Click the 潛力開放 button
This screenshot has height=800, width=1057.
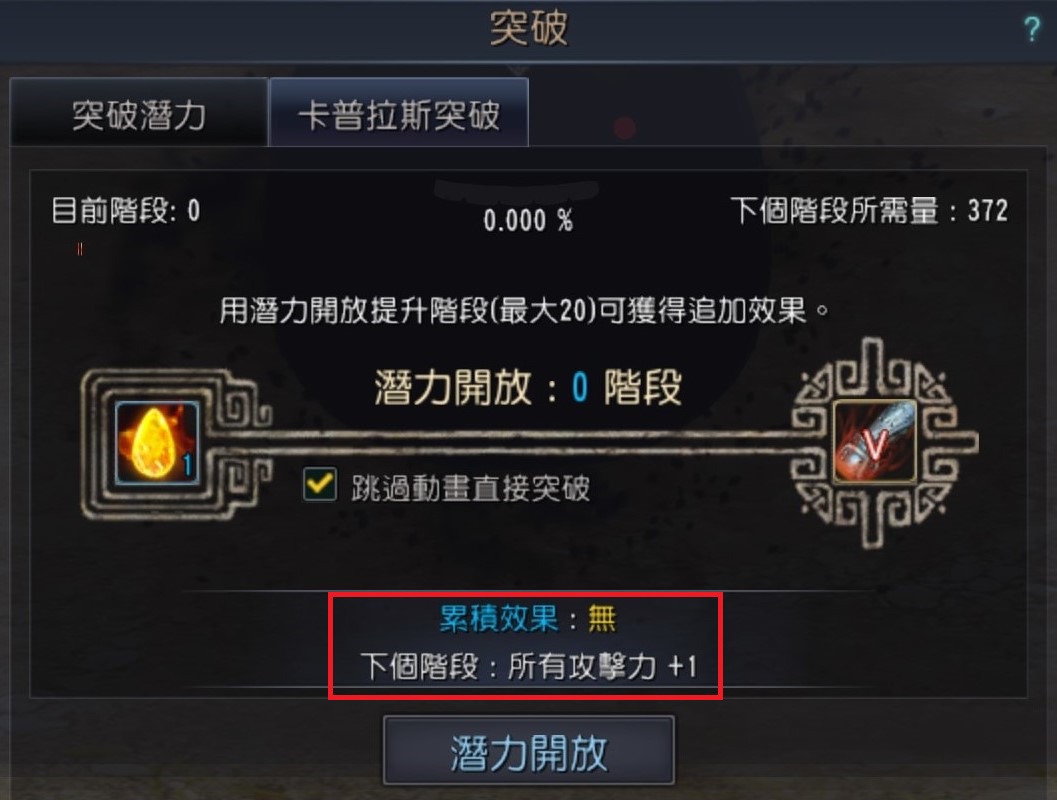click(x=528, y=750)
